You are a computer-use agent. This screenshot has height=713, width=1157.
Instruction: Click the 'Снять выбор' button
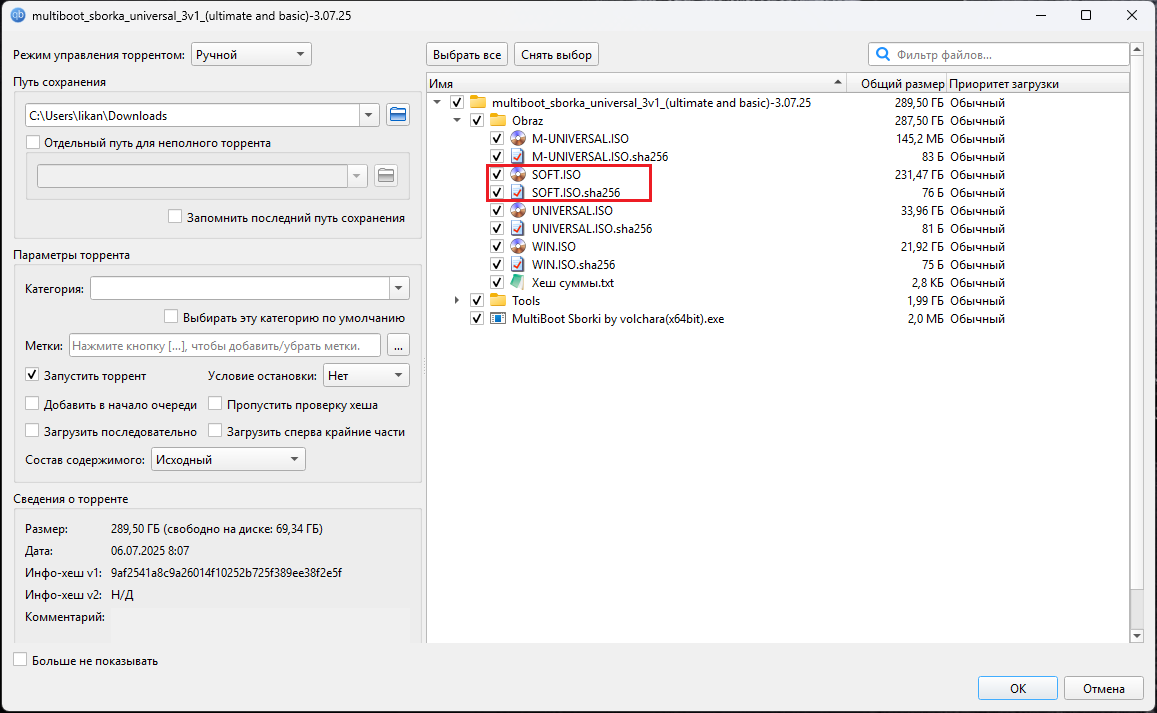(556, 55)
